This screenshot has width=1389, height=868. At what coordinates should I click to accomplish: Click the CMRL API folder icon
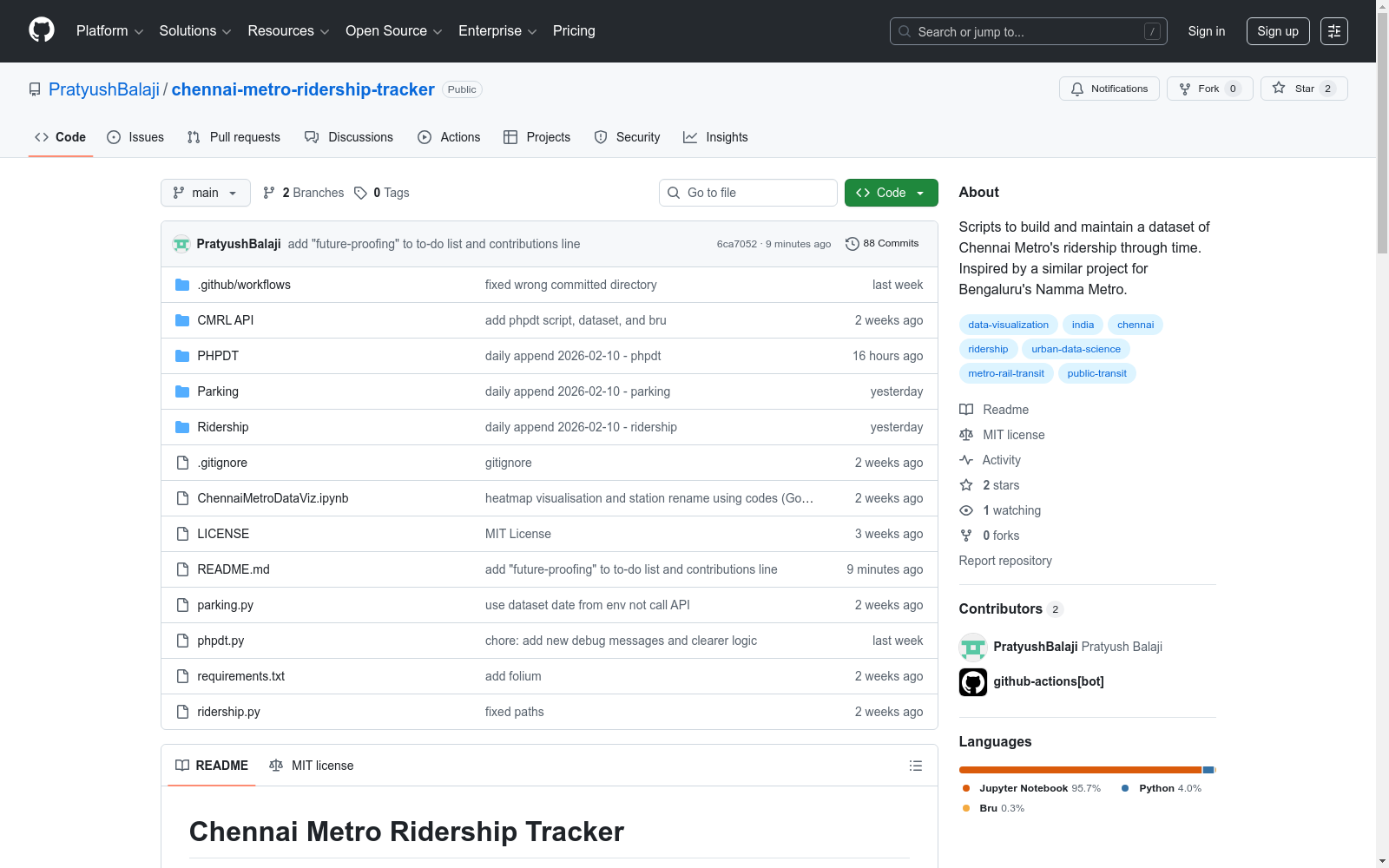pyautogui.click(x=182, y=320)
